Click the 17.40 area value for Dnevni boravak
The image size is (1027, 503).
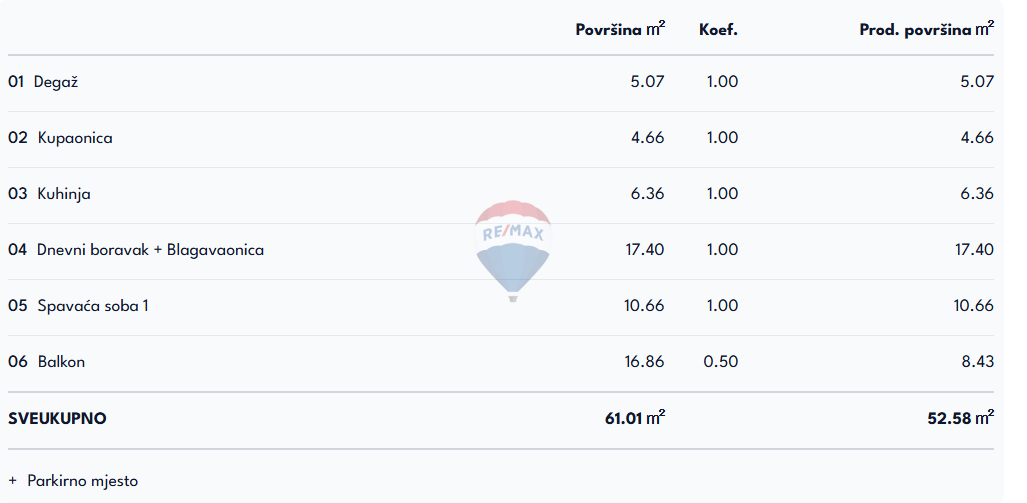[x=644, y=250]
